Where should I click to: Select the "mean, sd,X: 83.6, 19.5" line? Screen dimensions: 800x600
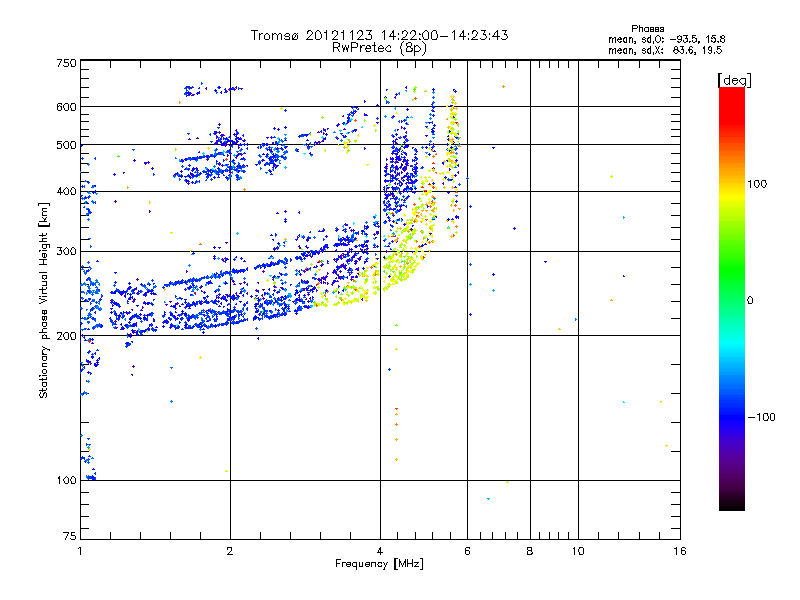pos(665,50)
